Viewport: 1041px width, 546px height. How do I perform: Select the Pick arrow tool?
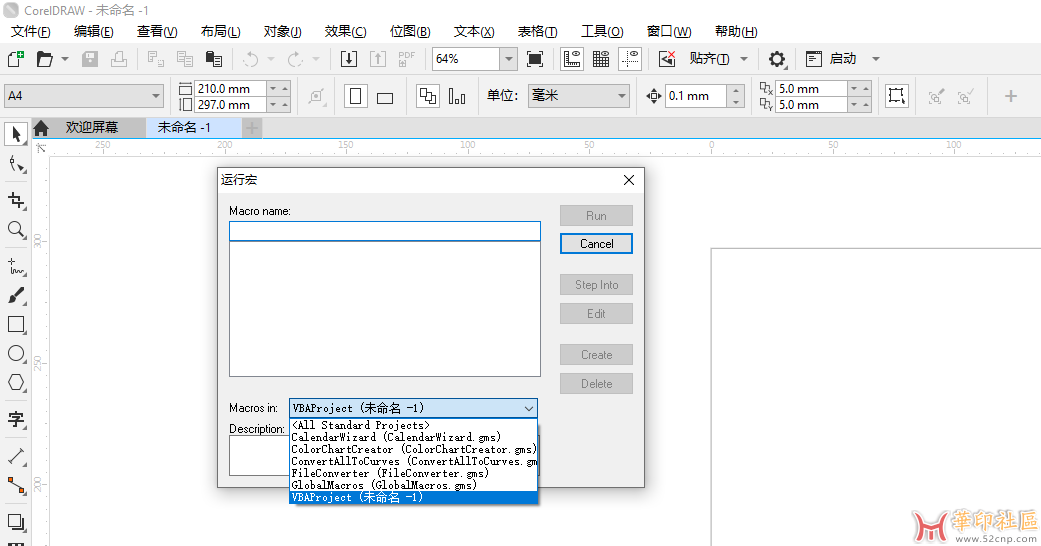[x=16, y=134]
